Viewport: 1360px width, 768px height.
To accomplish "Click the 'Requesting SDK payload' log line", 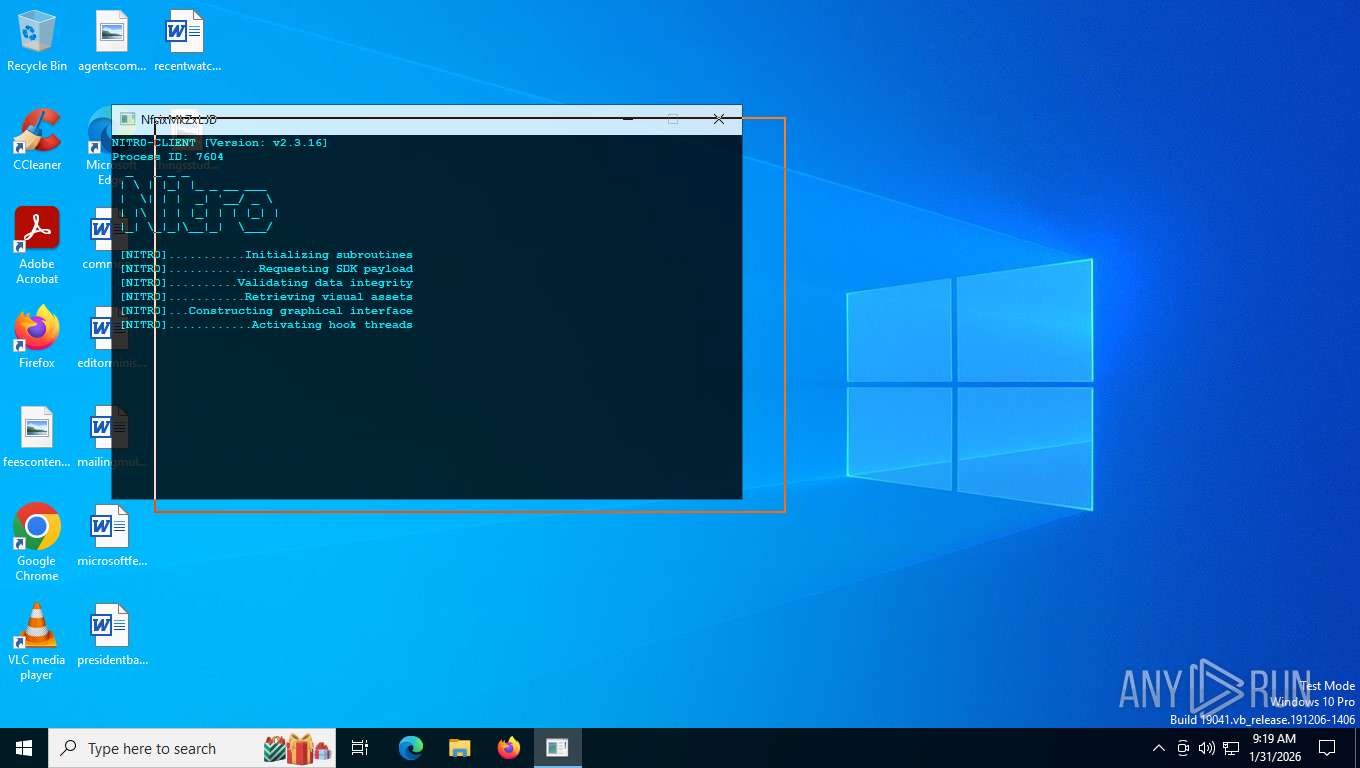I will click(x=266, y=269).
